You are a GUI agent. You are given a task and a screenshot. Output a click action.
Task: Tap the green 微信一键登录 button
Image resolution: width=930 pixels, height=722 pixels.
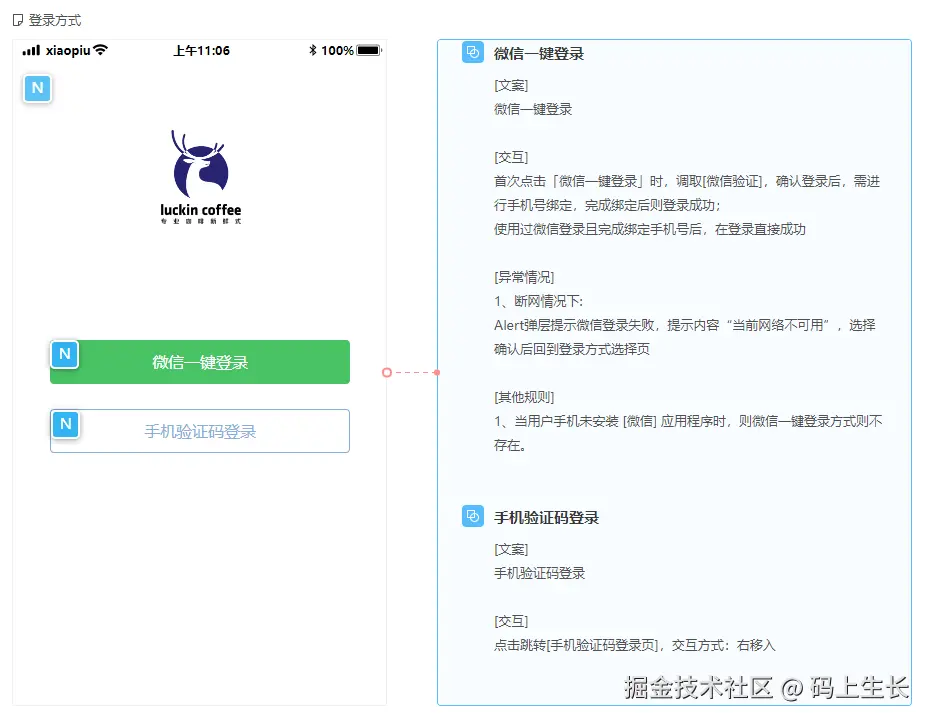click(x=200, y=362)
